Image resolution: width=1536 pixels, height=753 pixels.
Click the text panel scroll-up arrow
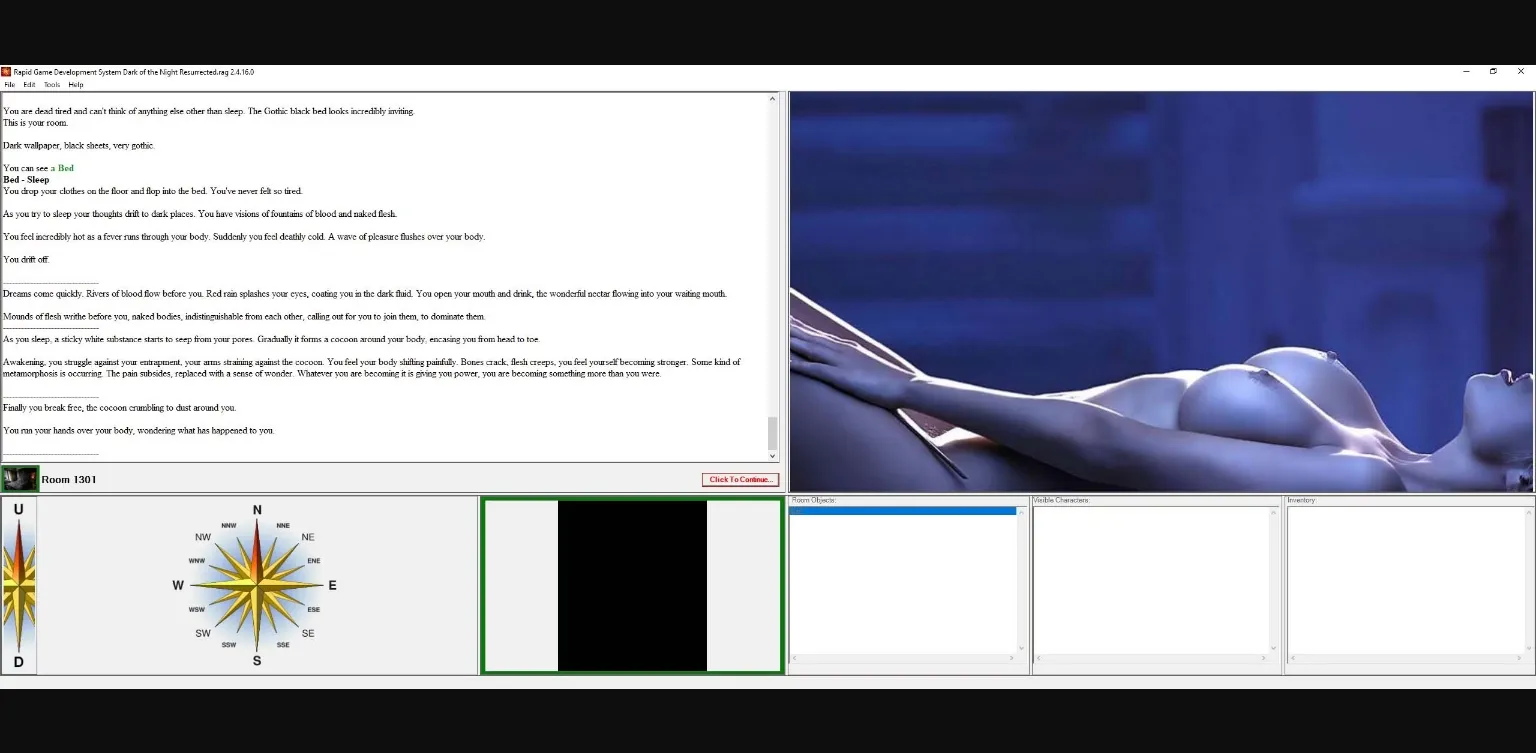(772, 99)
